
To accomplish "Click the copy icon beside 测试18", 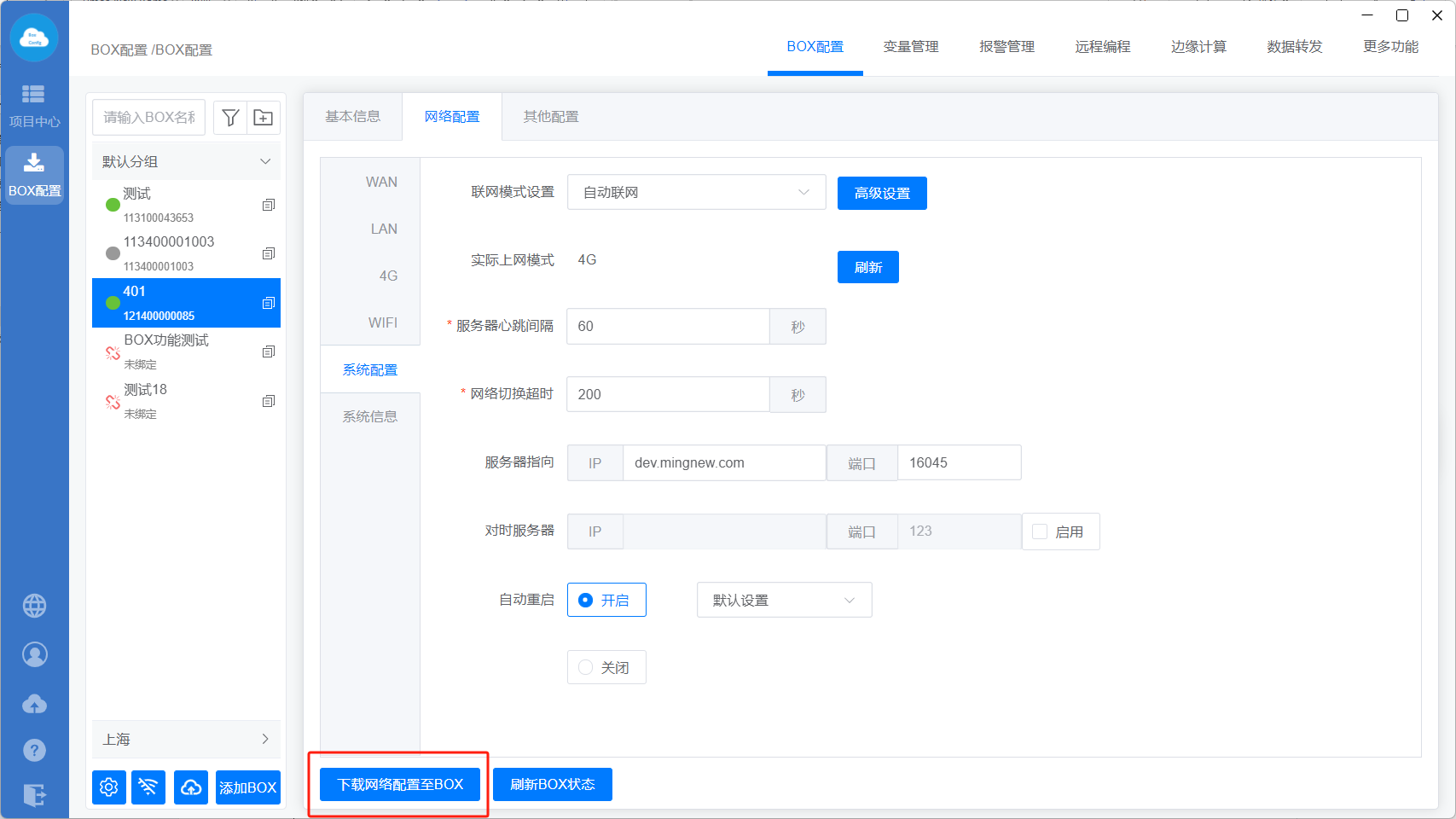I will pyautogui.click(x=269, y=401).
